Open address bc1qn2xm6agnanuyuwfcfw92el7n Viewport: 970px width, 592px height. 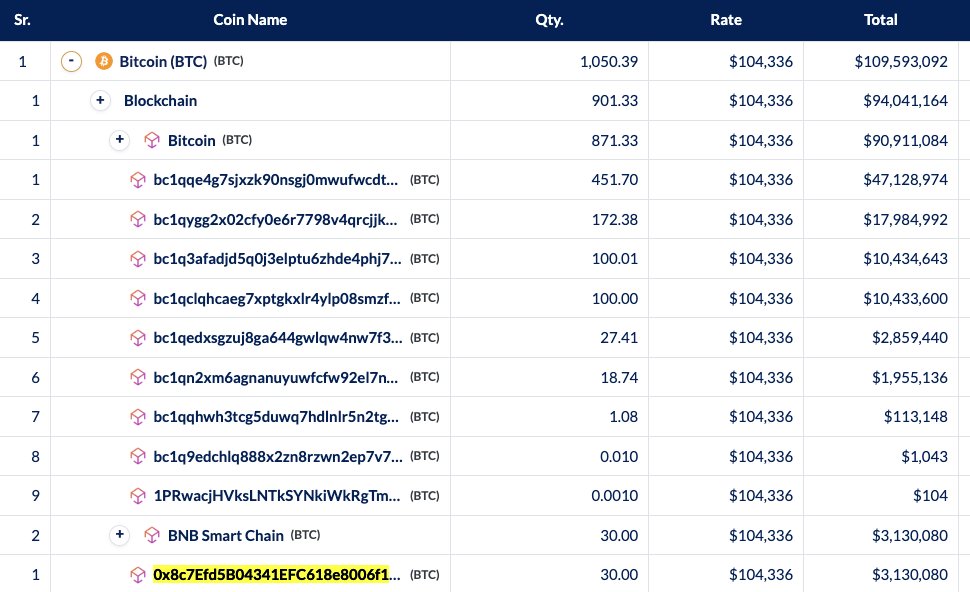(276, 377)
